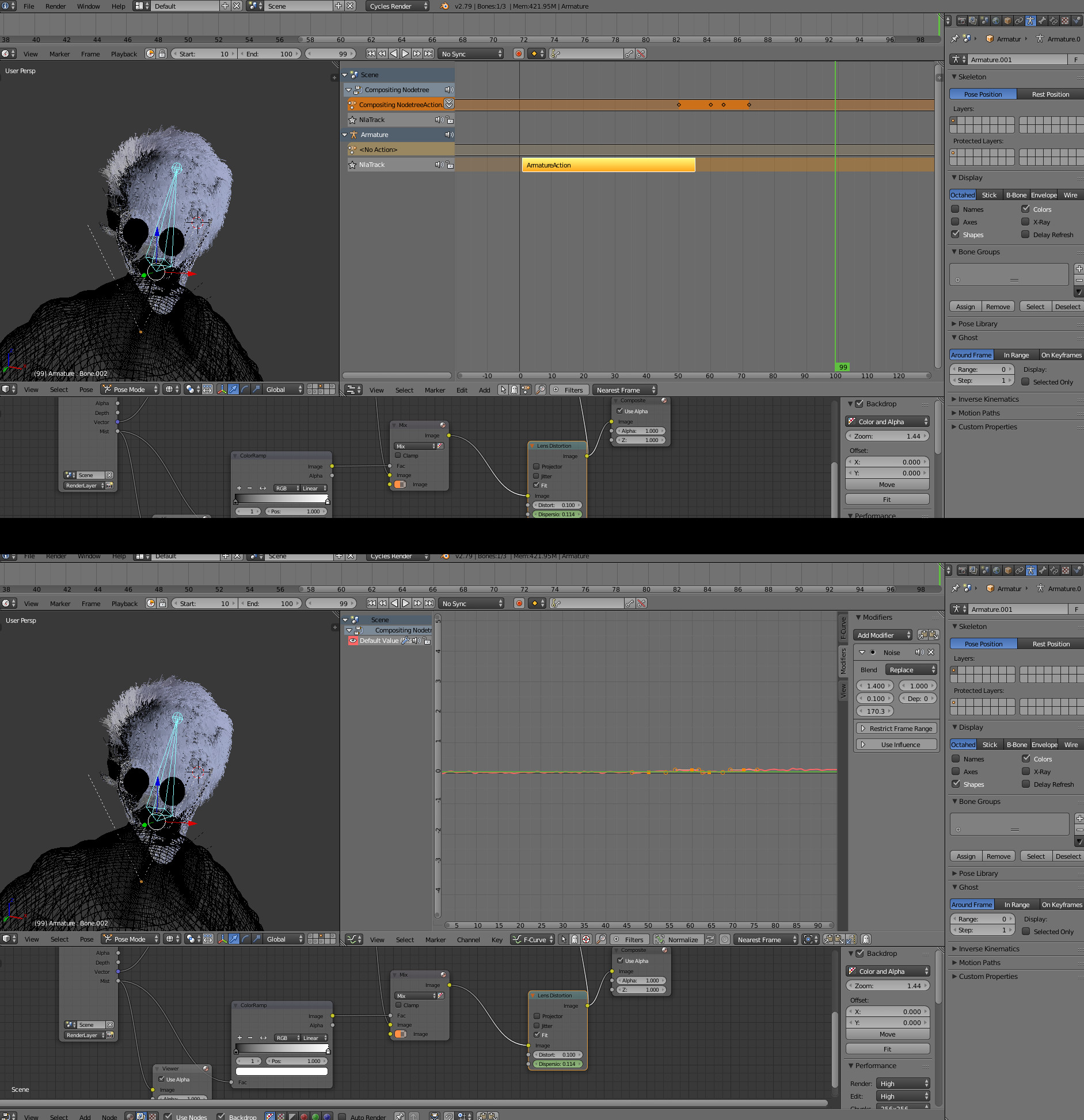Collapse the Noise modifier panel triangle
The width and height of the screenshot is (1084, 1120).
pos(862,652)
